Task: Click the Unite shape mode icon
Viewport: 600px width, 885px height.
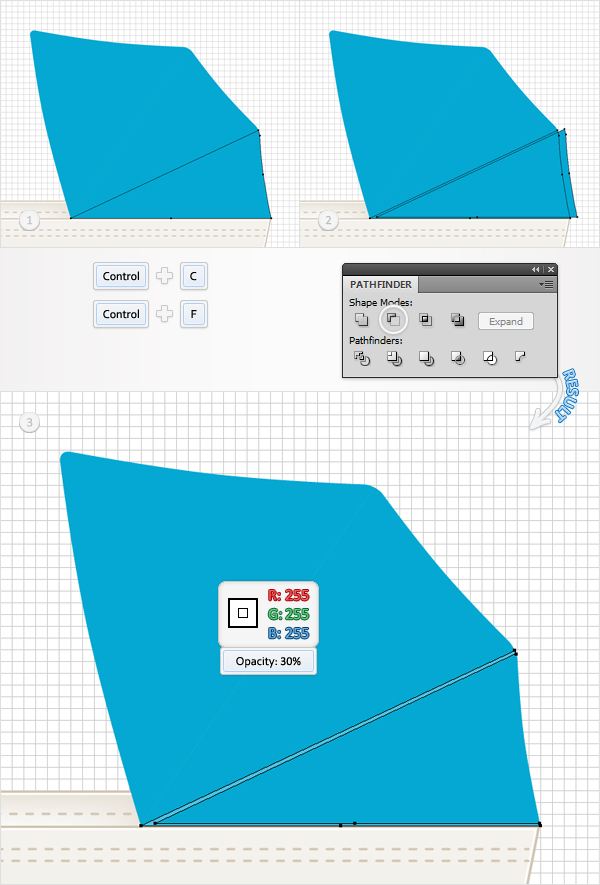Action: pos(361,320)
